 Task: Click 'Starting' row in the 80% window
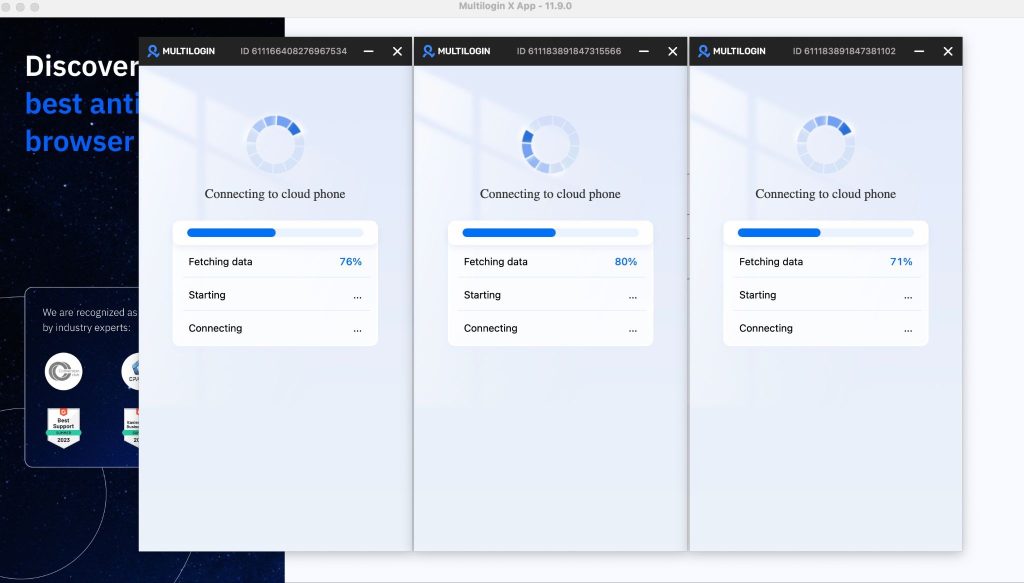(551, 295)
